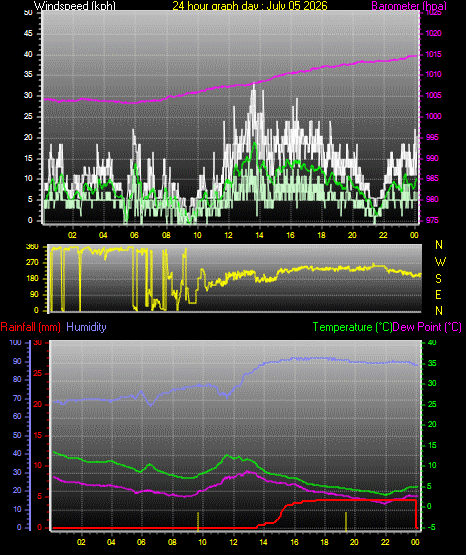Click the W compass label on wind direction chart
Screen dimensions: 466x555
click(x=440, y=262)
